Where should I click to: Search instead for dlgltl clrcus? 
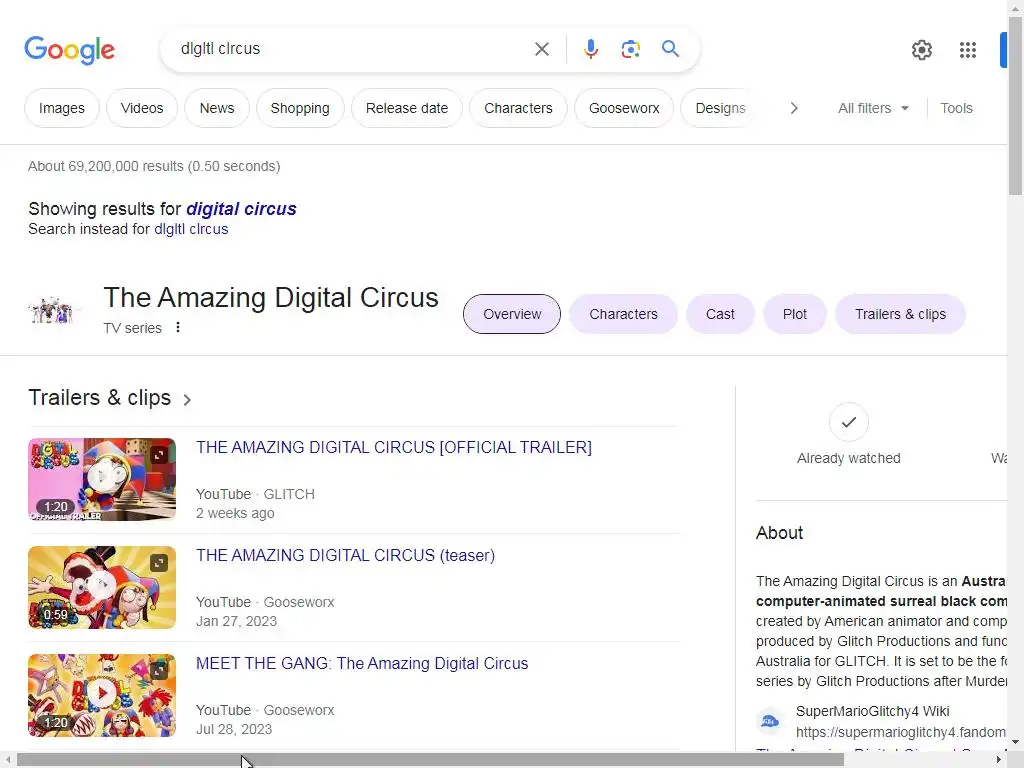coord(191,229)
